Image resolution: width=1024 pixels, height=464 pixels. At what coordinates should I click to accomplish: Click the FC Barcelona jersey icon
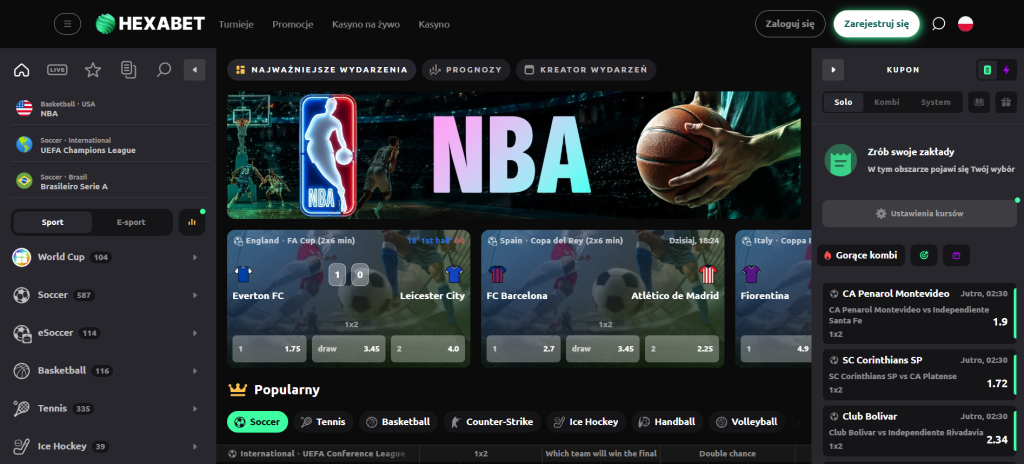[x=496, y=274]
